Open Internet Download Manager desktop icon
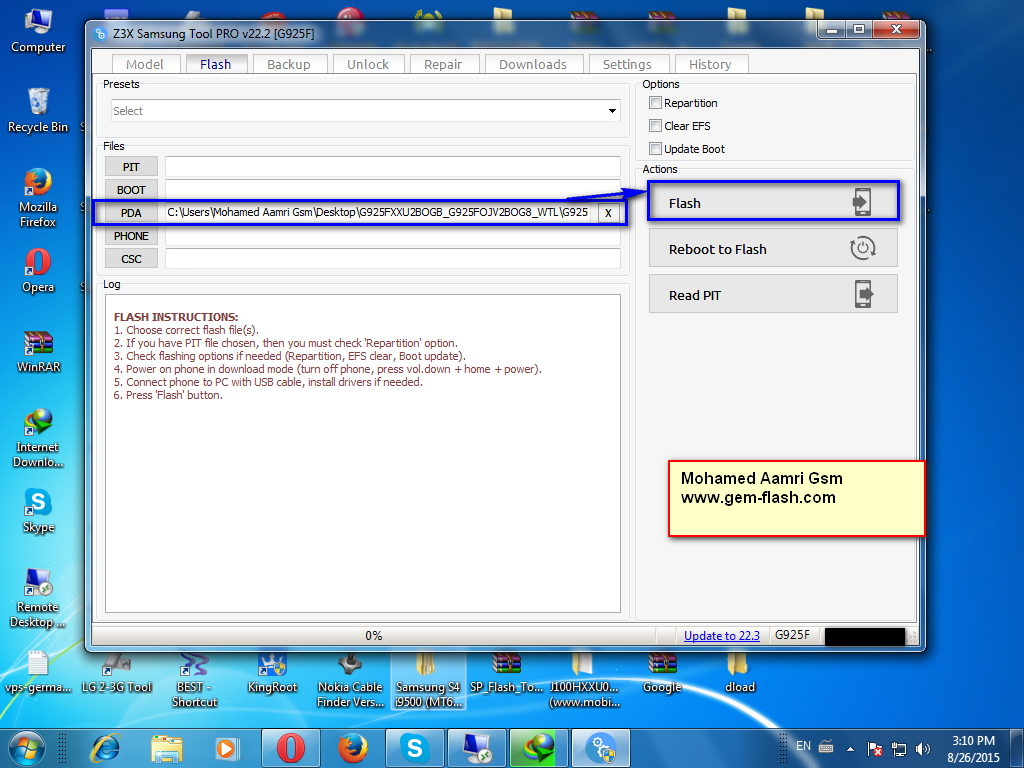The width and height of the screenshot is (1024, 768). pos(38,438)
